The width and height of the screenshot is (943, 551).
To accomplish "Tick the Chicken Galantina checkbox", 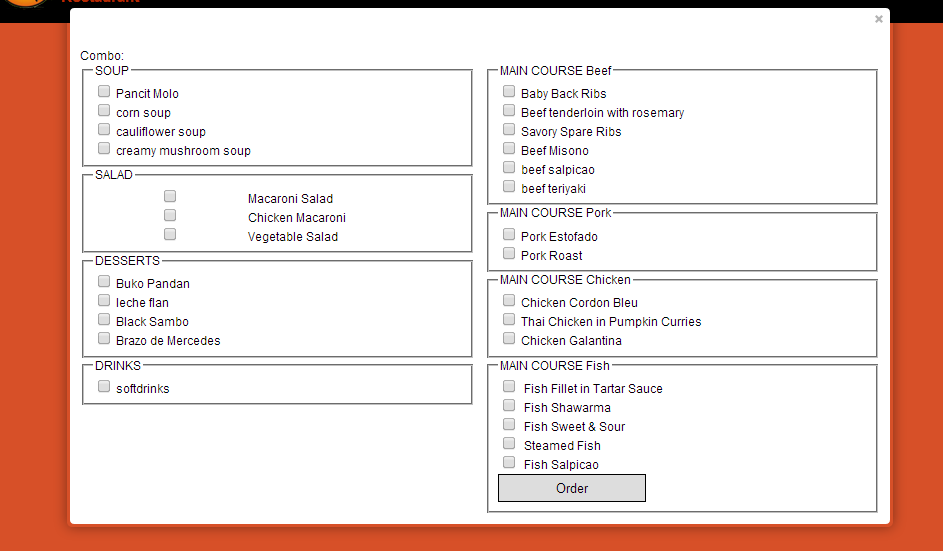I will point(509,338).
